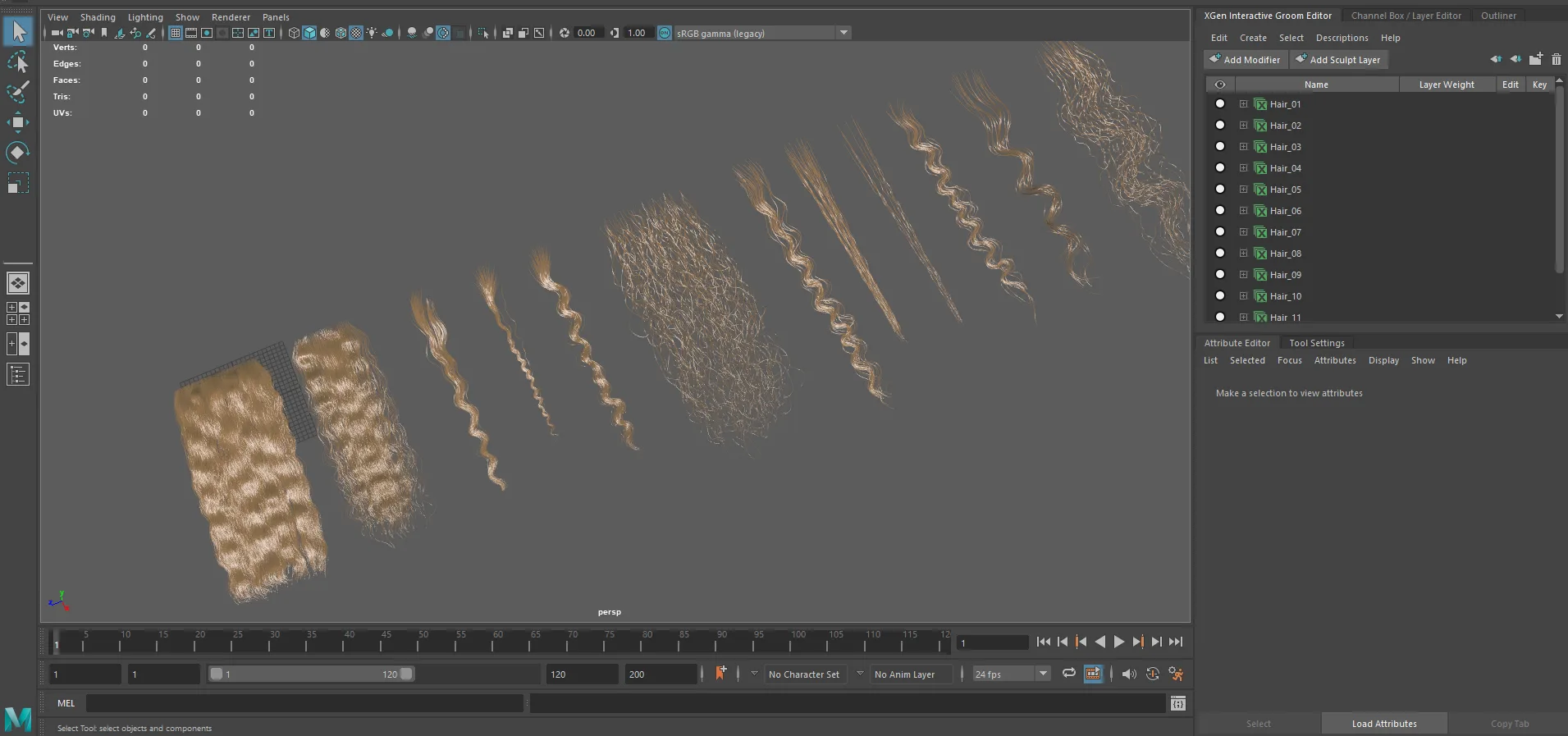1568x736 pixels.
Task: Toggle visibility of Hair_06
Action: pyautogui.click(x=1219, y=210)
